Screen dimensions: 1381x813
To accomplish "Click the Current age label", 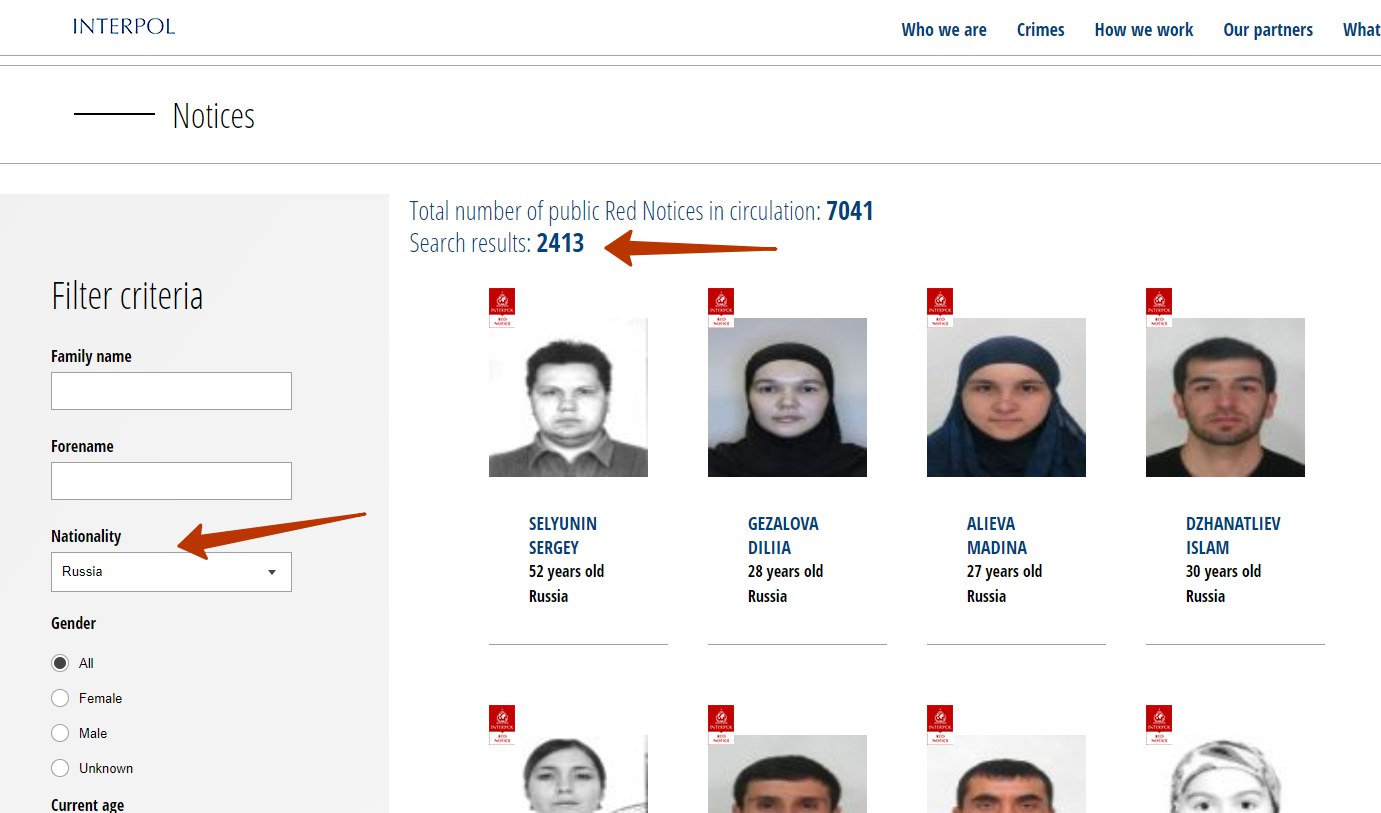I will [x=88, y=804].
